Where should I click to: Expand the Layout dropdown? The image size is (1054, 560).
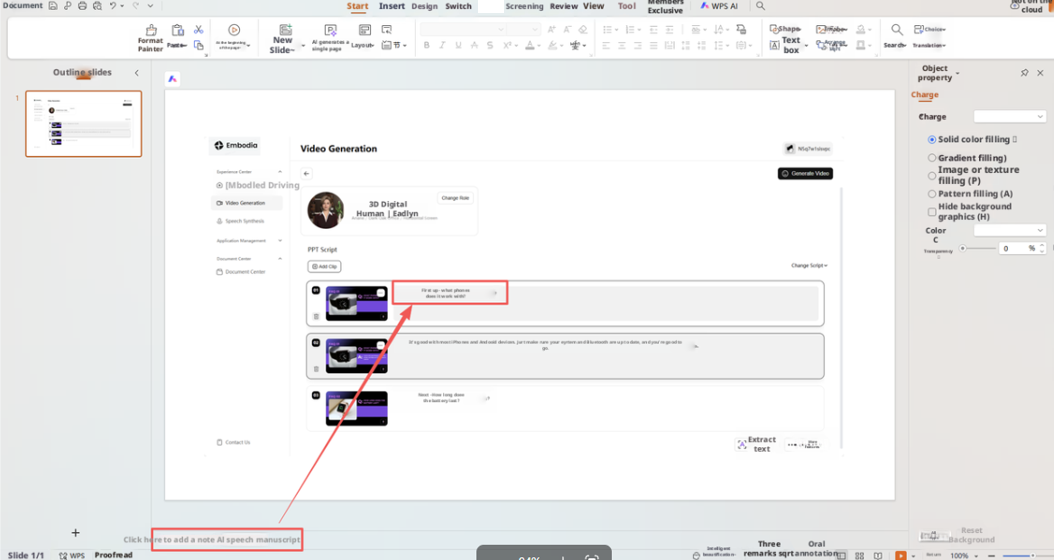coord(366,45)
